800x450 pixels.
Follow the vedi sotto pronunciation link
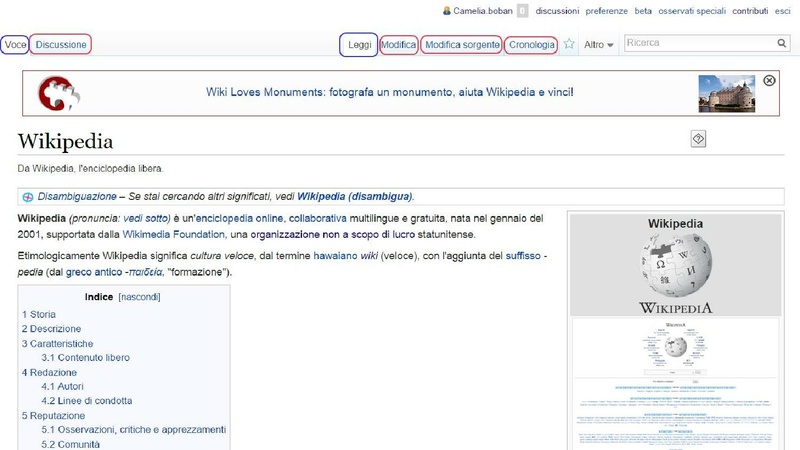coord(147,218)
